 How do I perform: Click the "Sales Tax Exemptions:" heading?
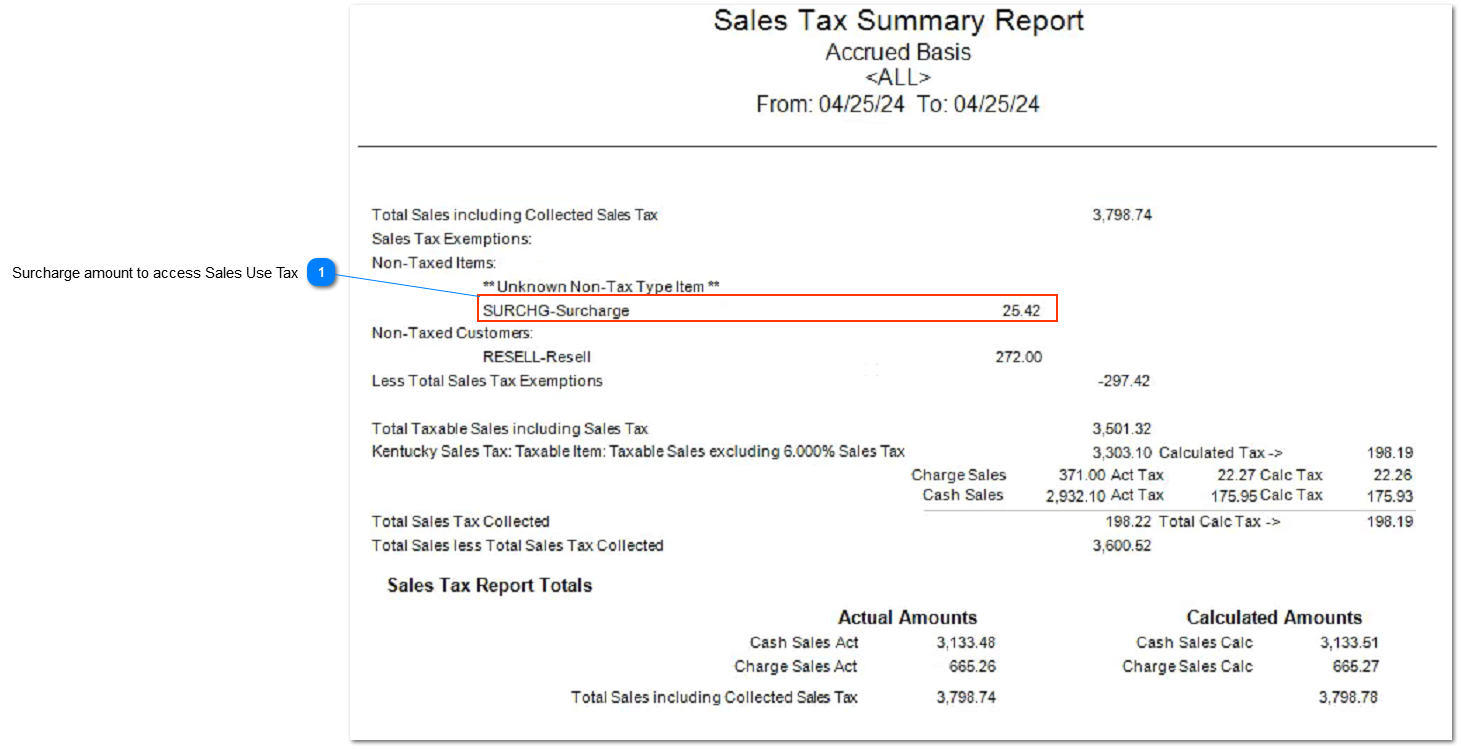point(451,239)
